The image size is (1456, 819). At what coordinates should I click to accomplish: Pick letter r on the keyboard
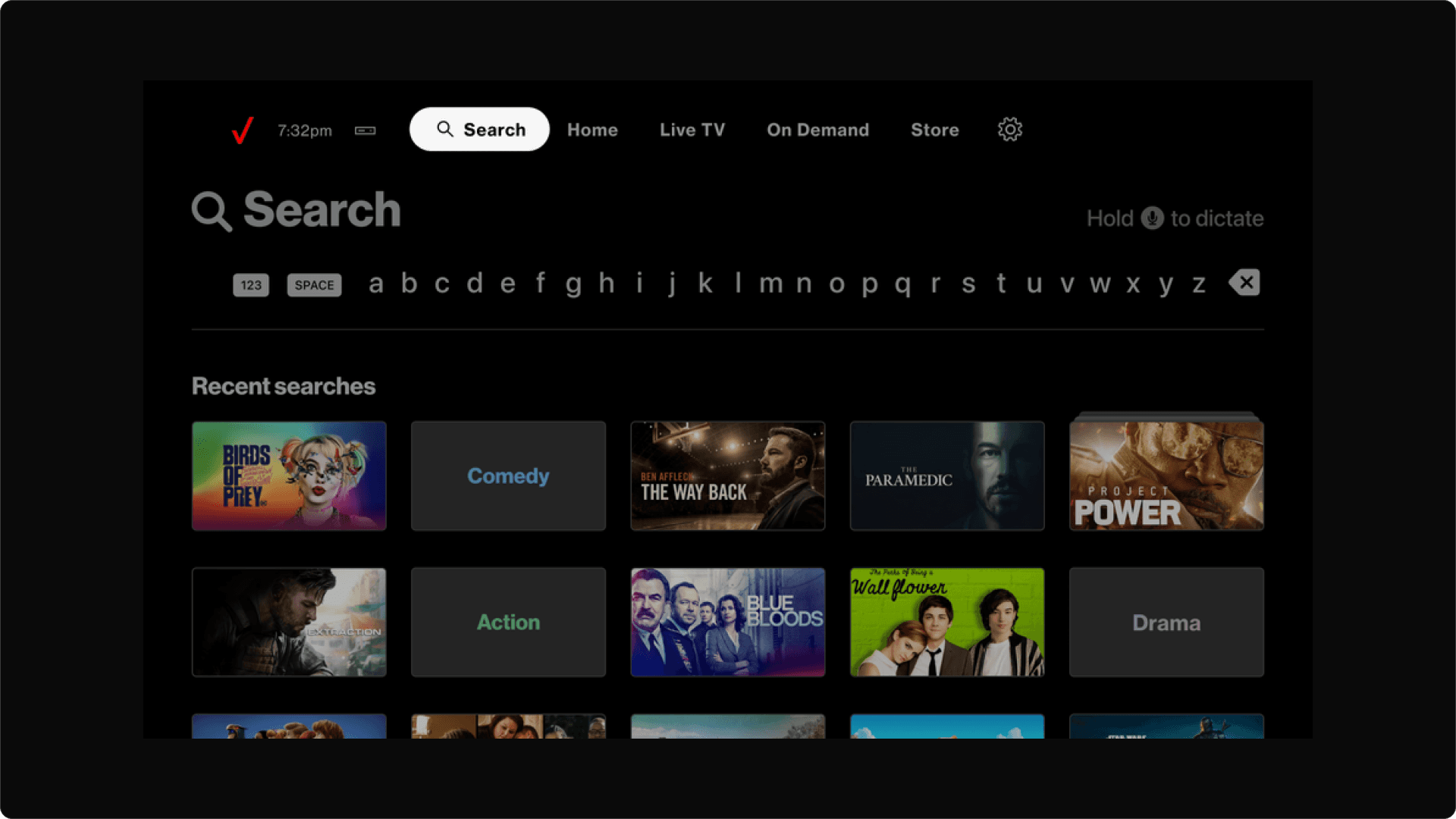point(936,284)
